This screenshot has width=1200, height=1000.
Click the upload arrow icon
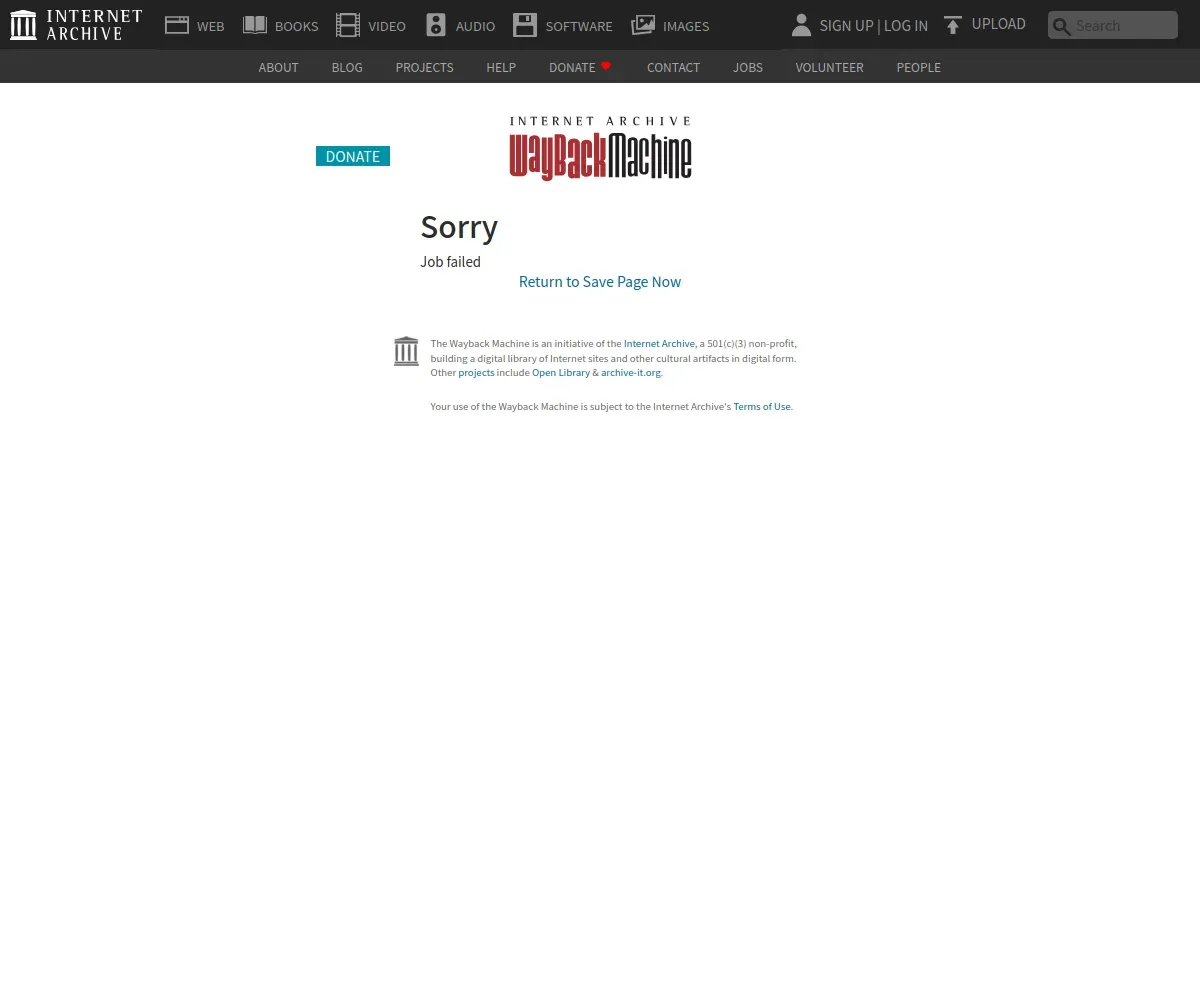tap(953, 25)
